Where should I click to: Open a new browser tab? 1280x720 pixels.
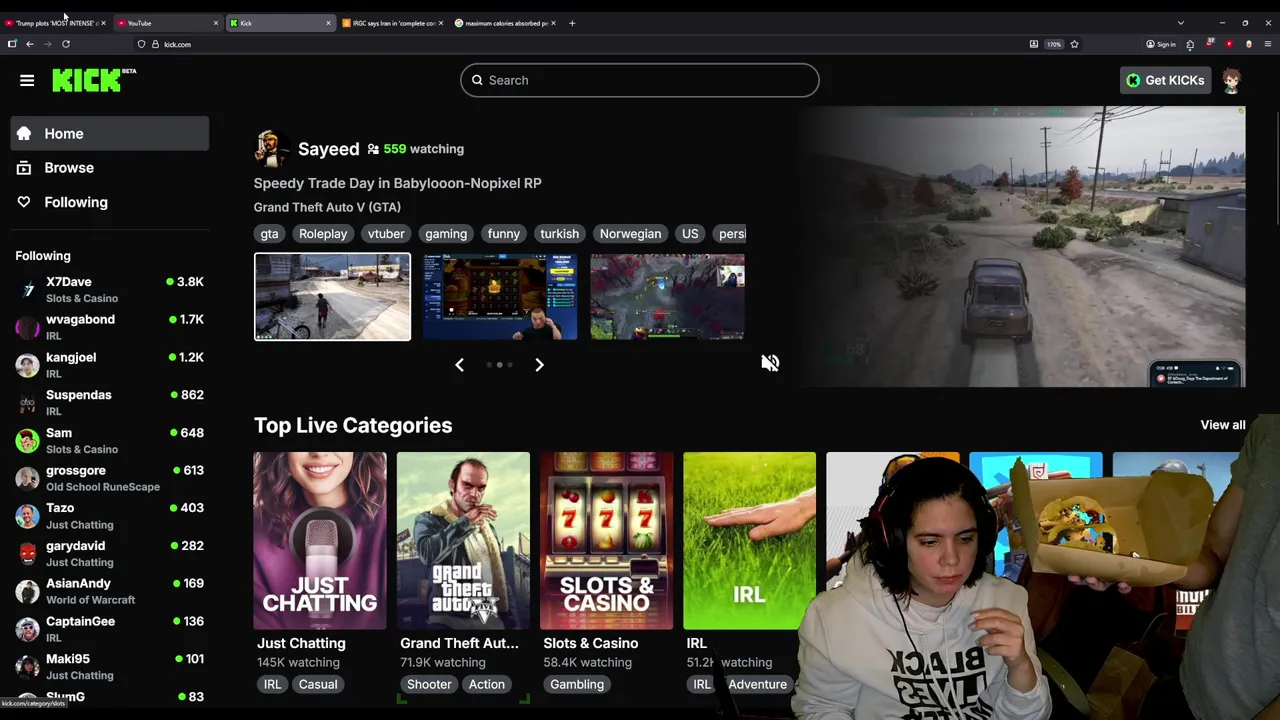[x=572, y=23]
